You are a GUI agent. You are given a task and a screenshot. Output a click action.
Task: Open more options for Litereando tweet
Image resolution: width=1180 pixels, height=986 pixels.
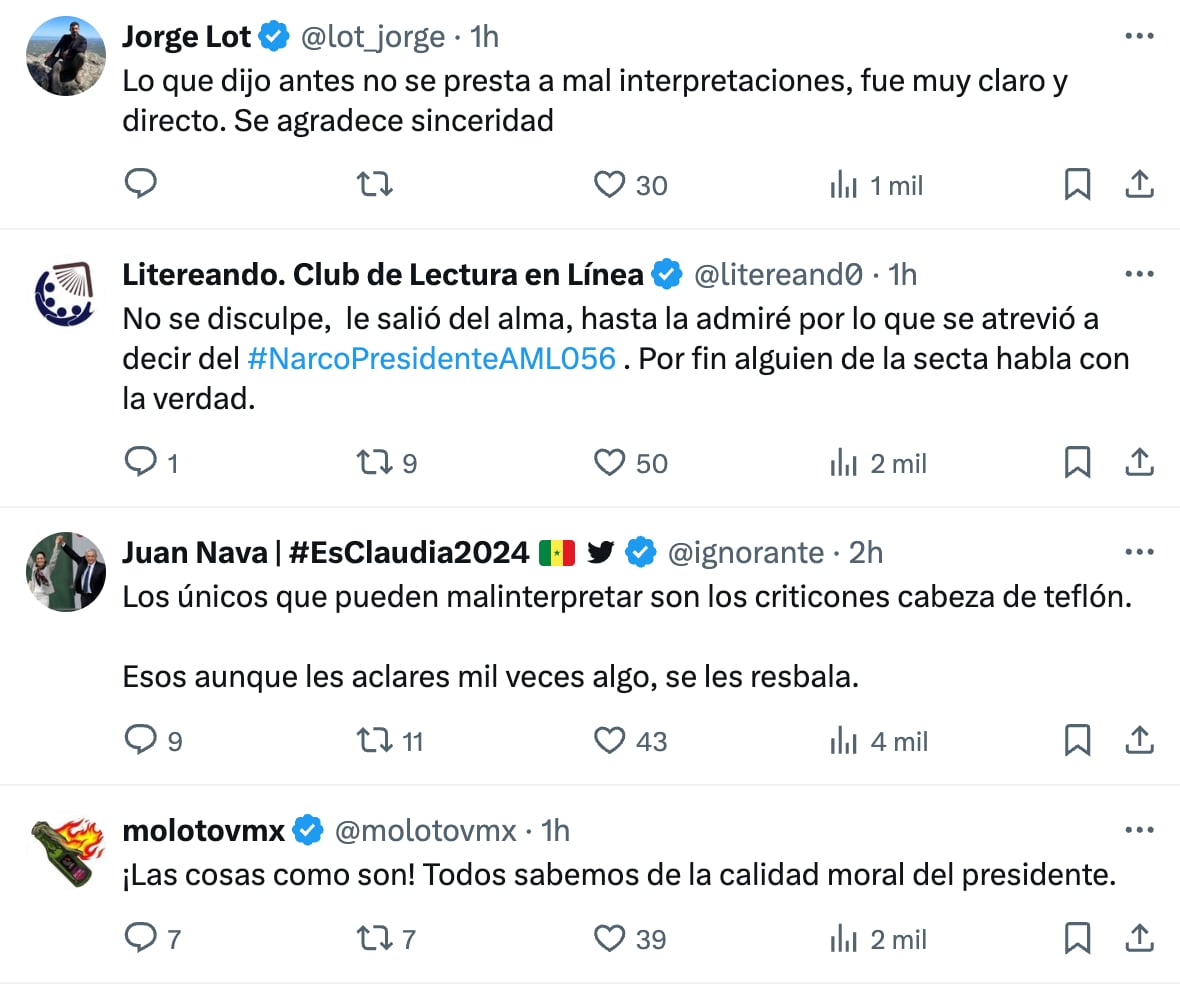pyautogui.click(x=1140, y=274)
